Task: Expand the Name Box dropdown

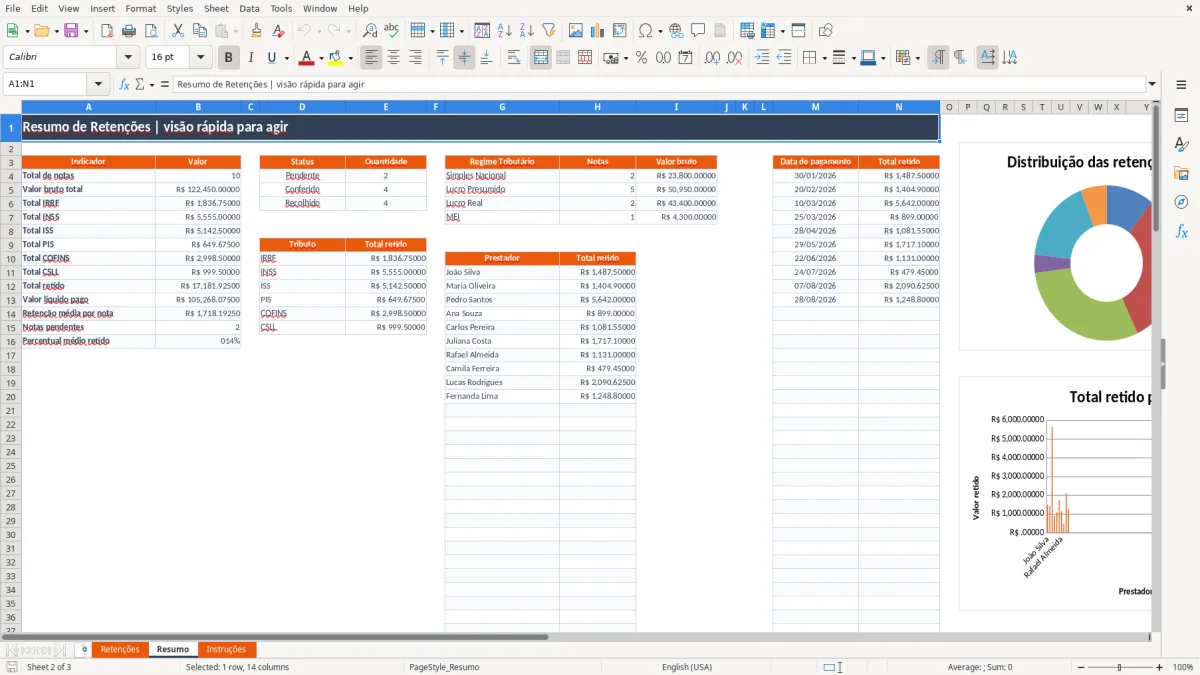Action: [98, 84]
